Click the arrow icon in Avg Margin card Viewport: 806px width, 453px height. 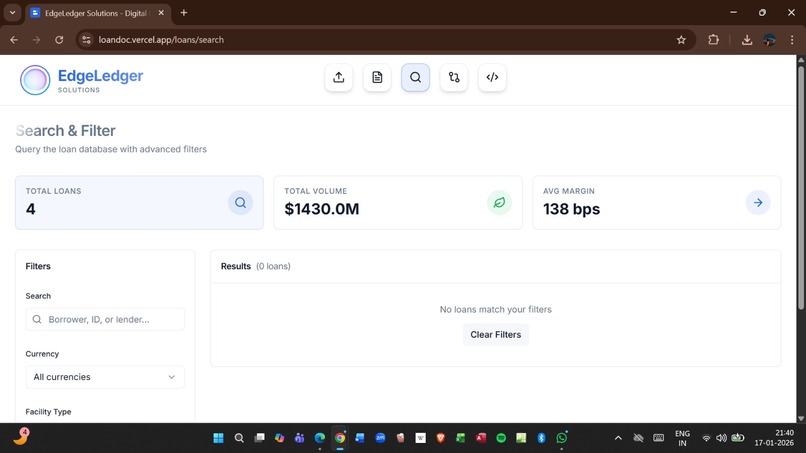tap(758, 203)
